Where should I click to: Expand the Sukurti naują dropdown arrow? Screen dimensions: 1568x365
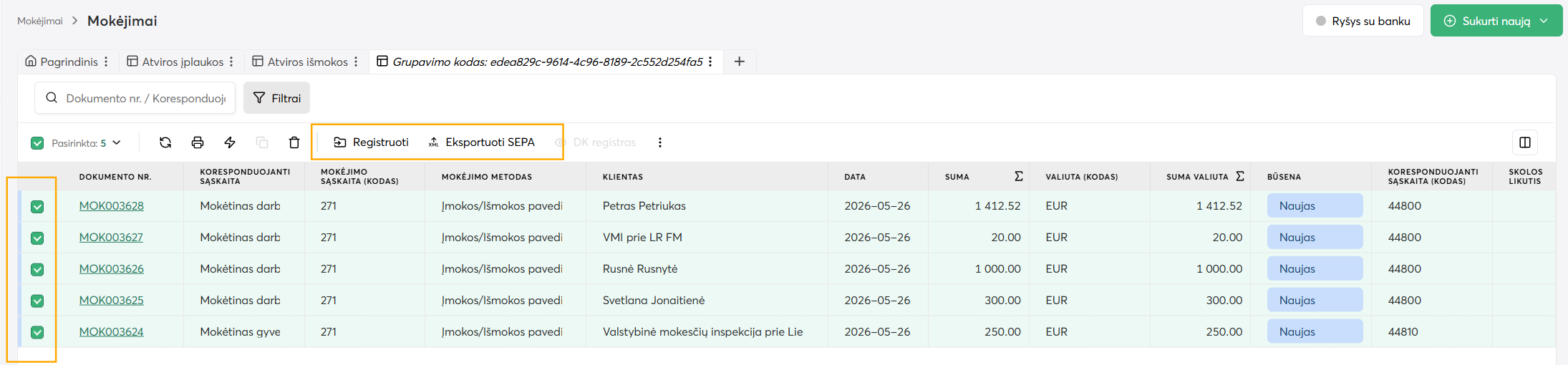point(1544,21)
